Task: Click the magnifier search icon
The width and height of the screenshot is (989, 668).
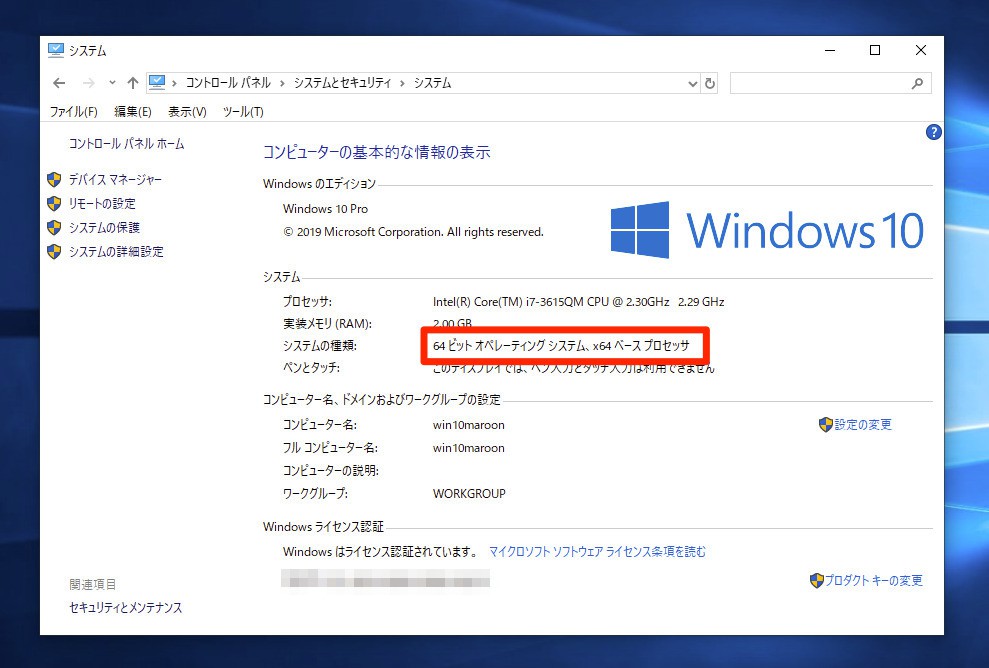Action: pos(918,83)
